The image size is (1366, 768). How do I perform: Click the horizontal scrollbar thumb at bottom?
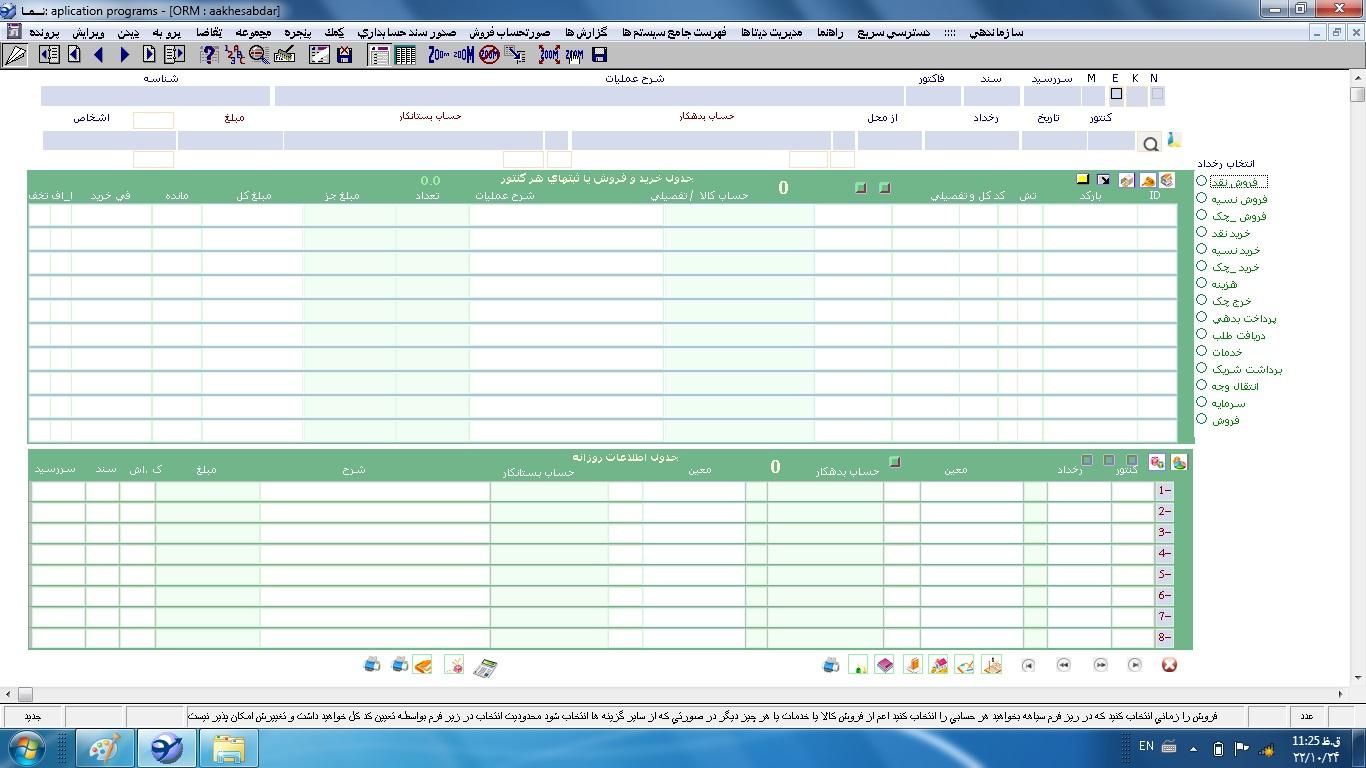[25, 694]
